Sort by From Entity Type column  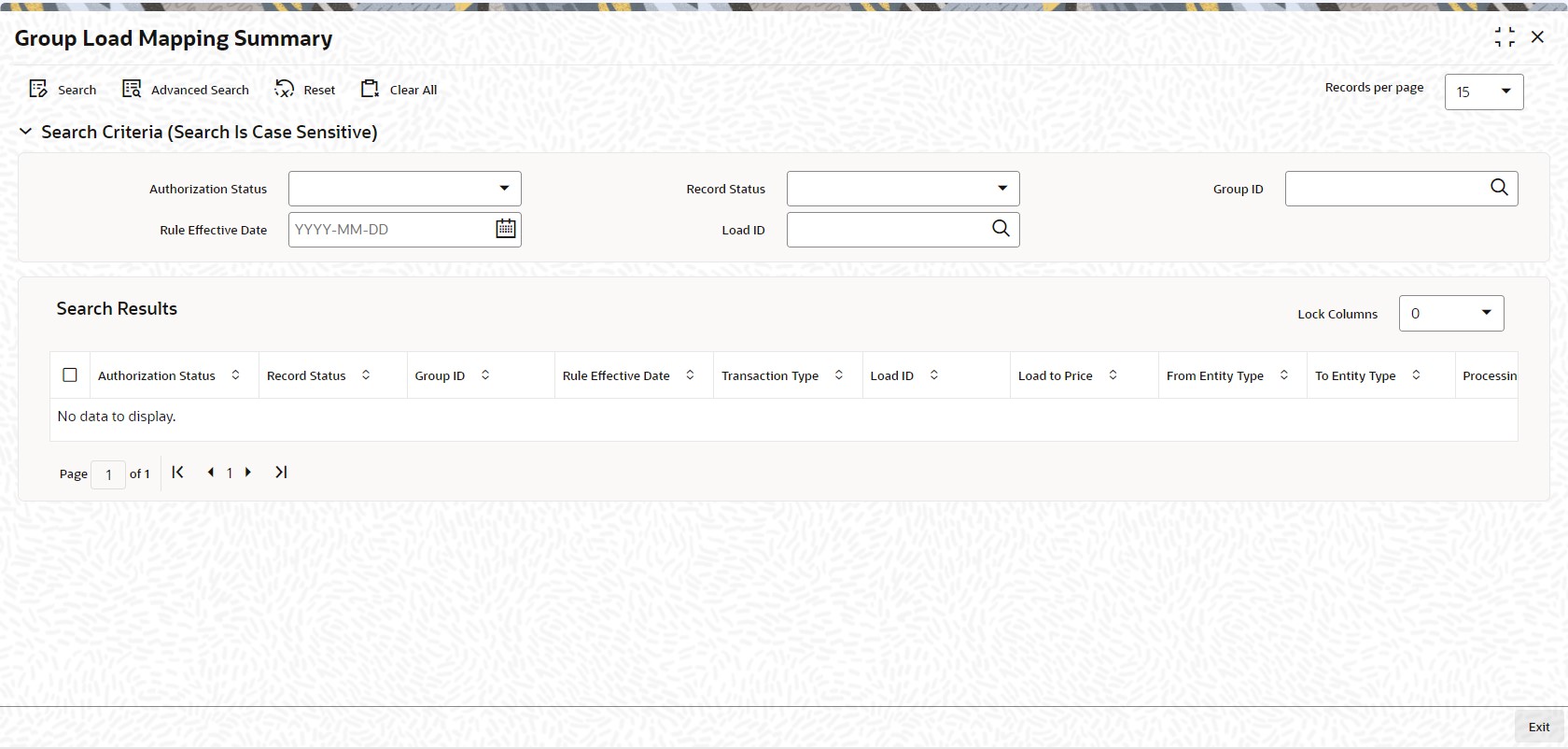point(1284,375)
